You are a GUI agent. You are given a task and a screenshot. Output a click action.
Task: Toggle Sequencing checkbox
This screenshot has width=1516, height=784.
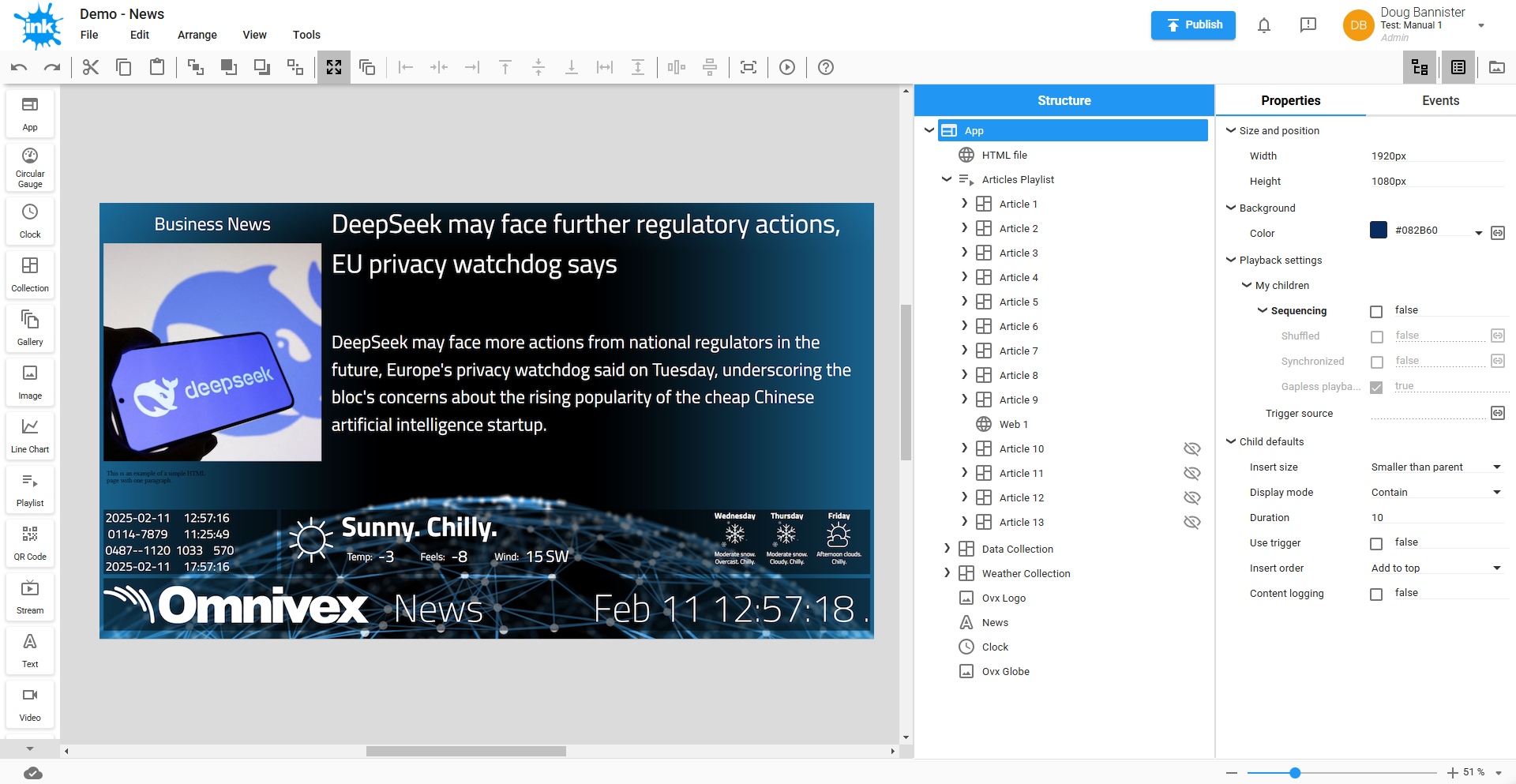tap(1376, 311)
